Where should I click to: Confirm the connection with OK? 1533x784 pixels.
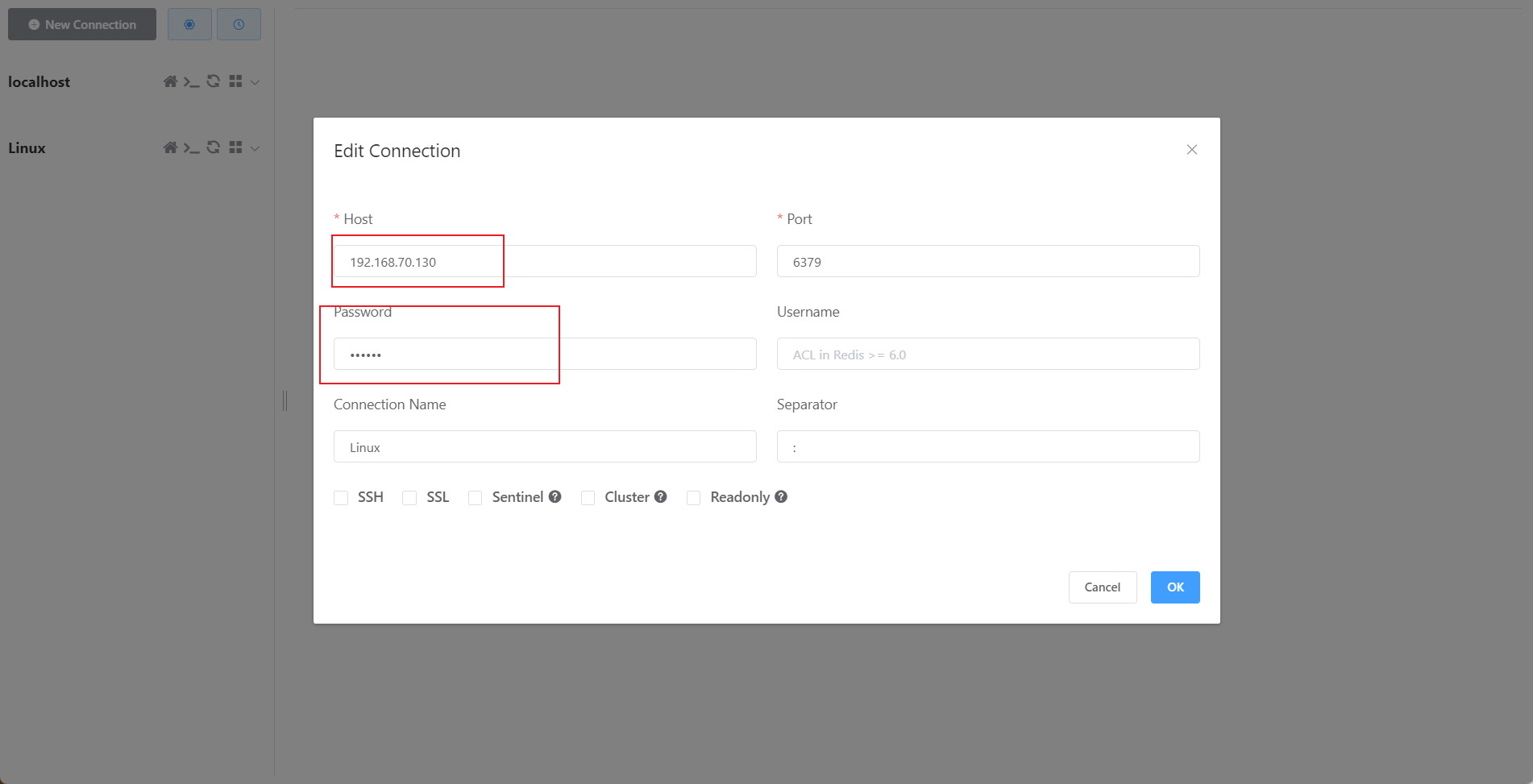point(1175,587)
